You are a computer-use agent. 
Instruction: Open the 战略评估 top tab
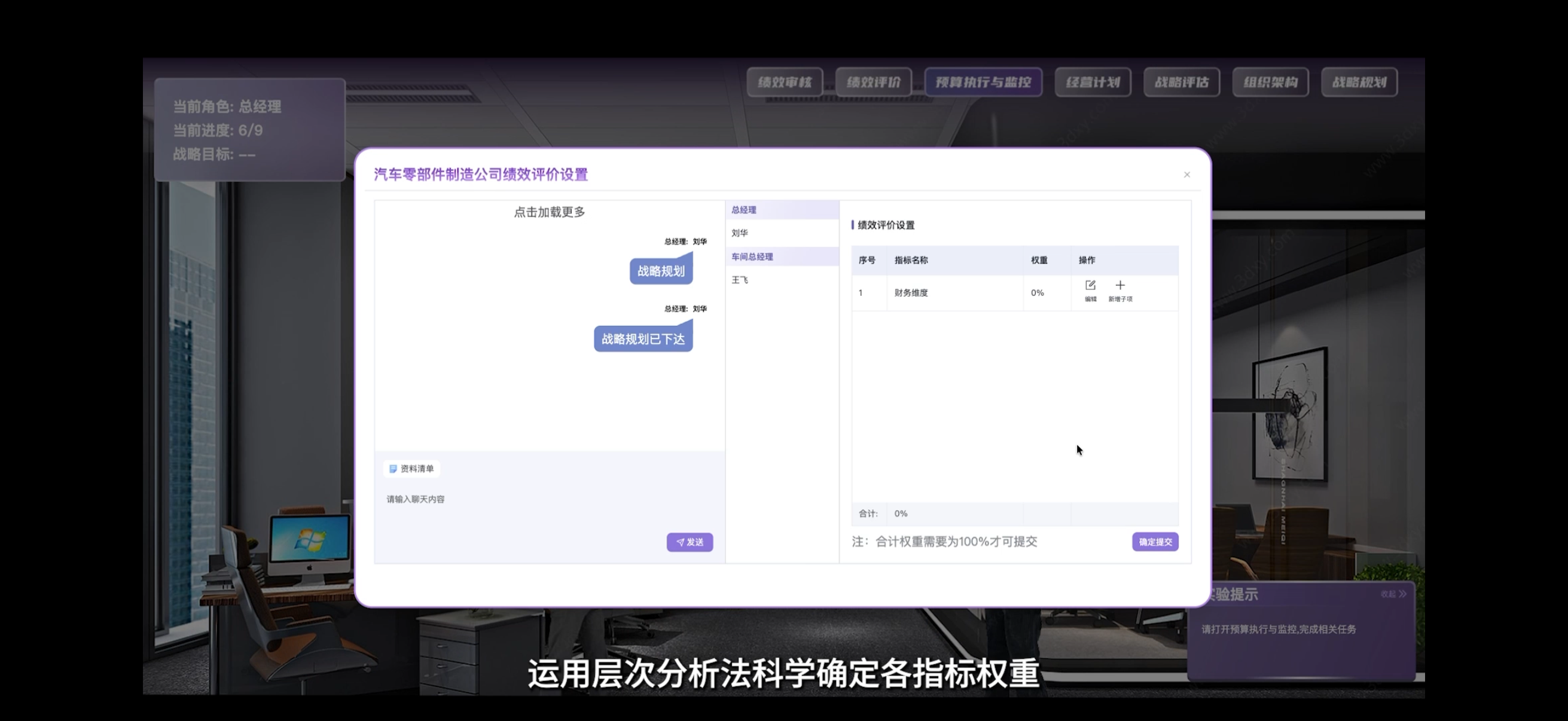1182,82
